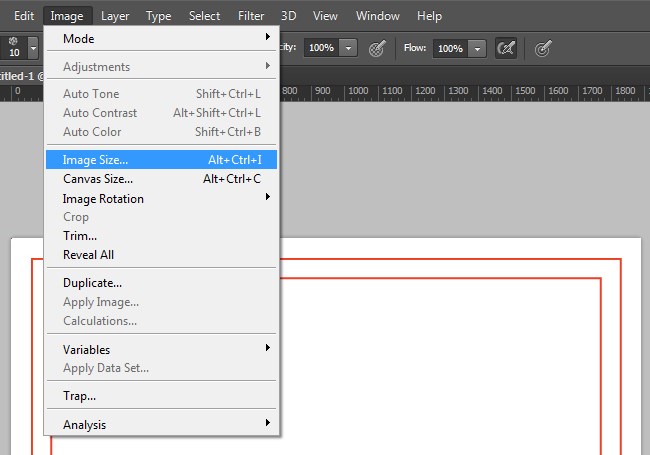650x455 pixels.
Task: Open the Flow slider dropdown arrow
Action: [477, 48]
